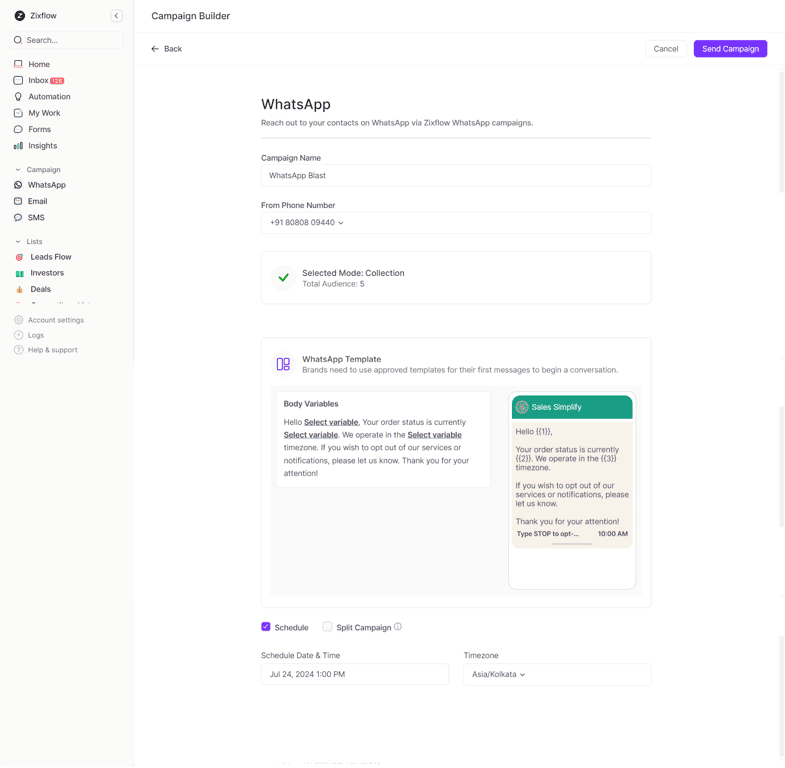Click the Email campaign icon
The width and height of the screenshot is (785, 768).
[x=18, y=201]
